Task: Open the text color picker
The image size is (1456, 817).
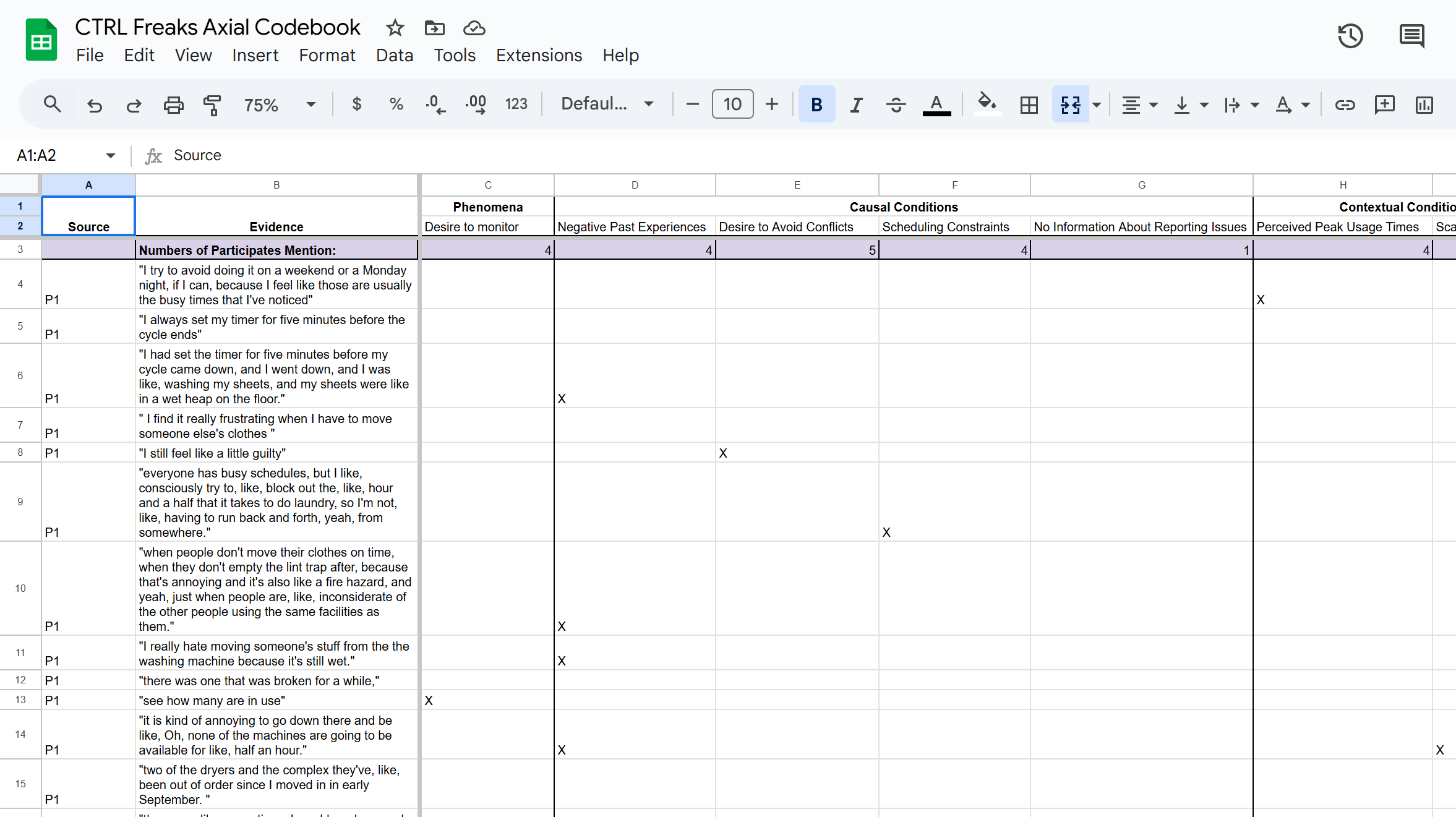Action: [x=936, y=104]
